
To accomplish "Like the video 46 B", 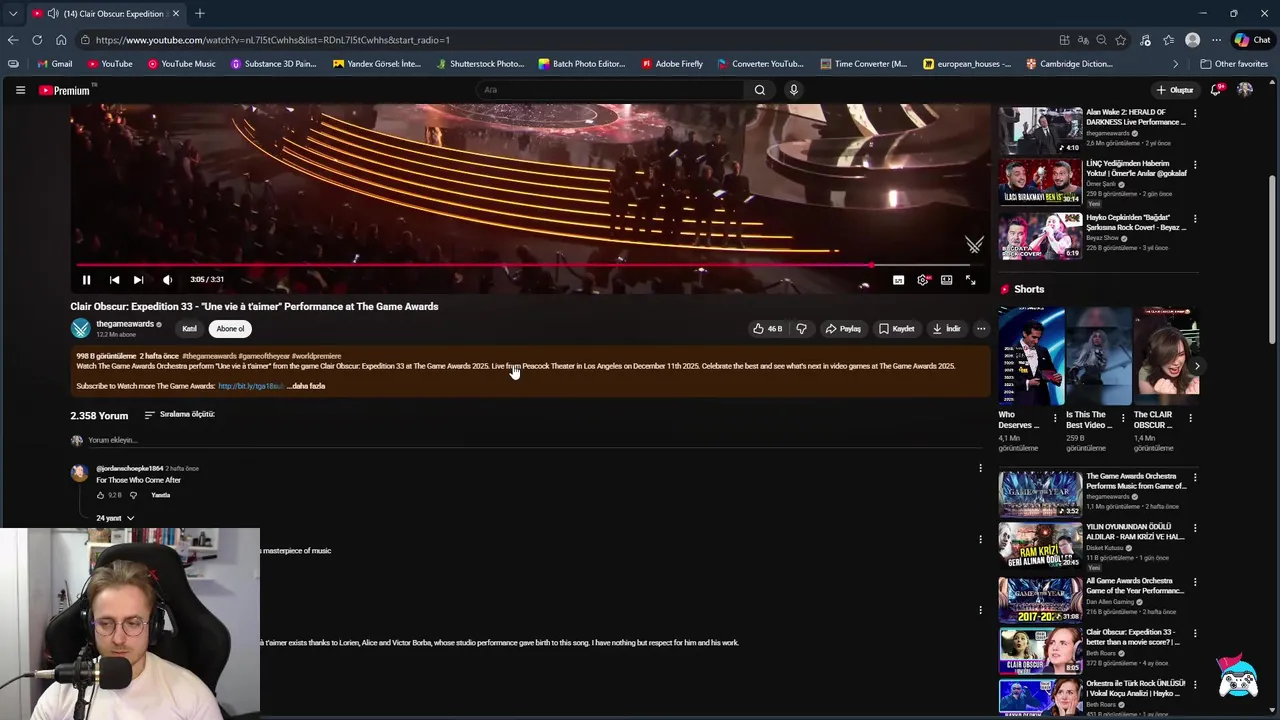I will tap(767, 329).
